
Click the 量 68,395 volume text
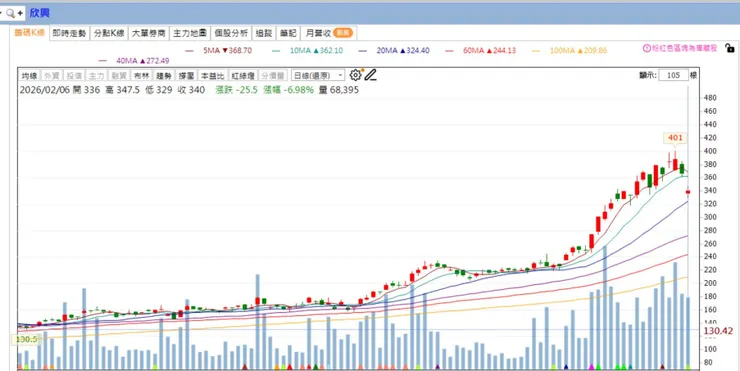(338, 90)
